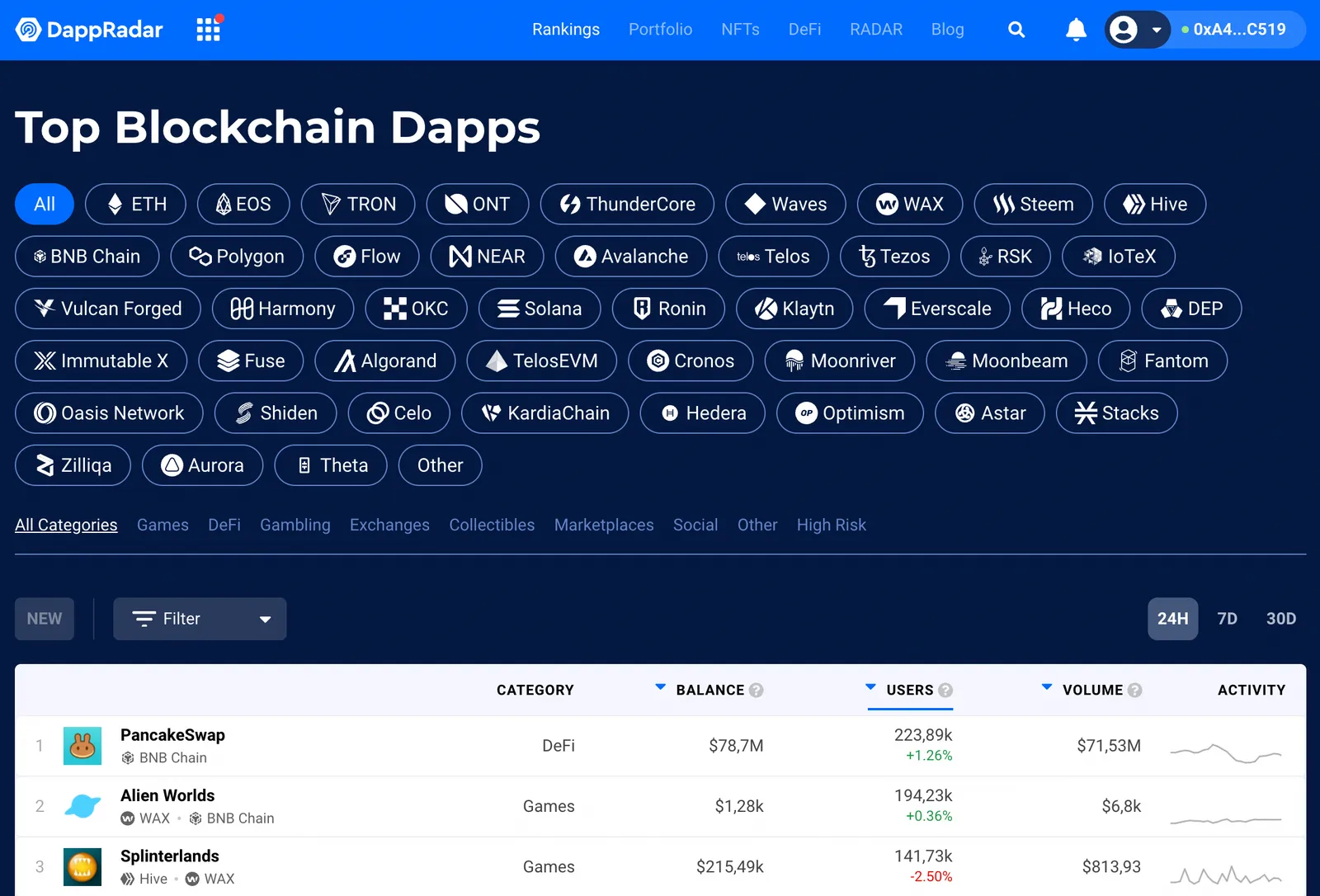The image size is (1320, 896).
Task: Filter by WAX chain
Action: (910, 204)
